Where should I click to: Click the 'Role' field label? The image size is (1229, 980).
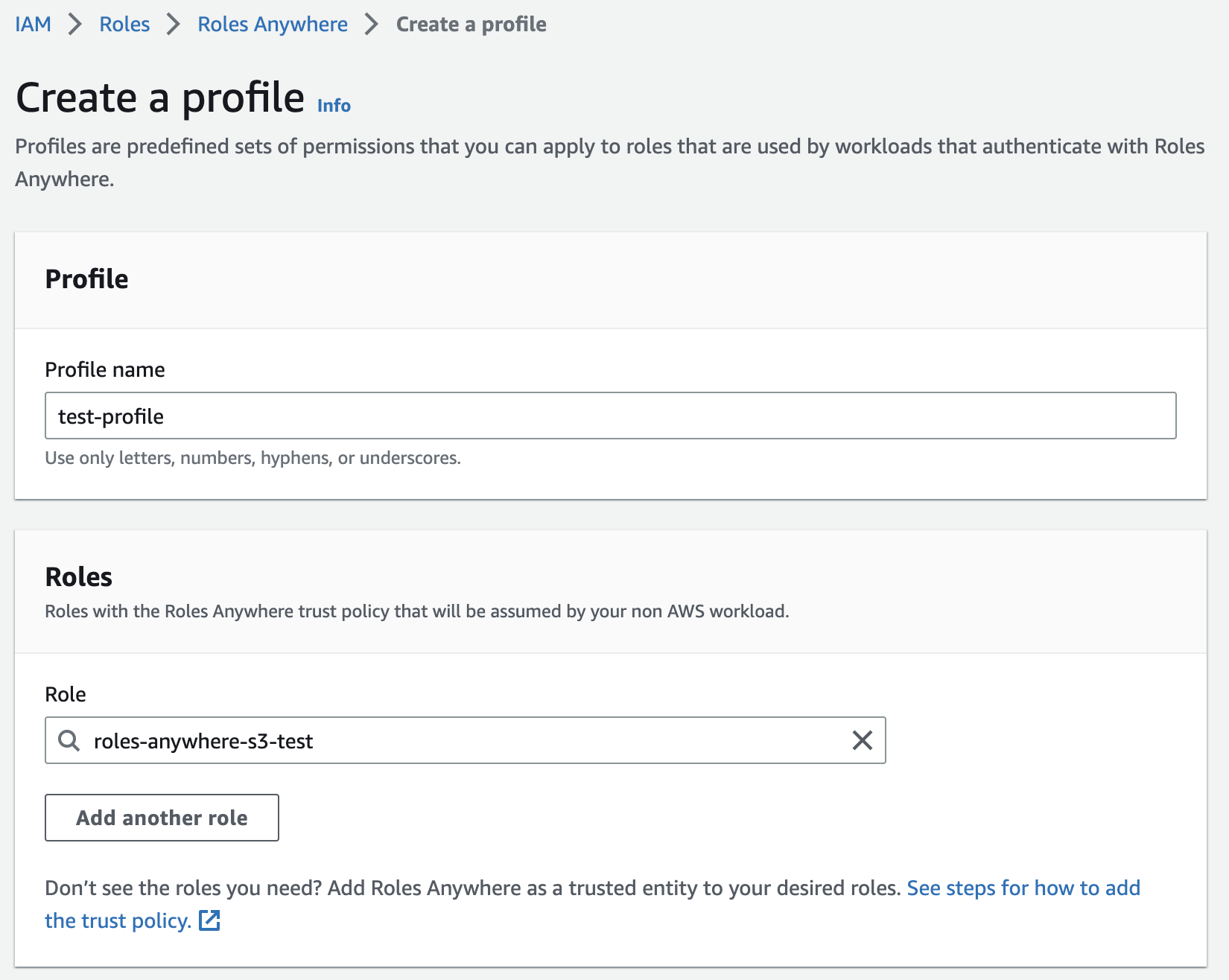click(66, 694)
